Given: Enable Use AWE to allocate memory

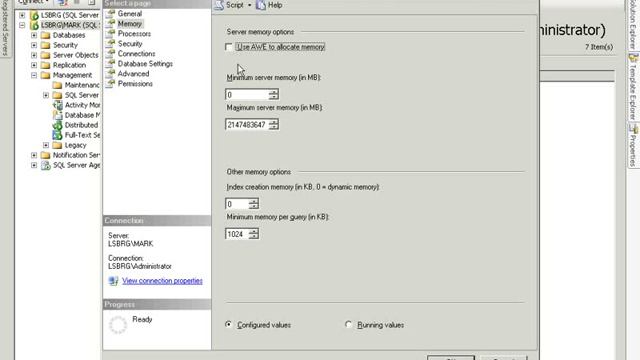Looking at the screenshot, I should pos(229,47).
